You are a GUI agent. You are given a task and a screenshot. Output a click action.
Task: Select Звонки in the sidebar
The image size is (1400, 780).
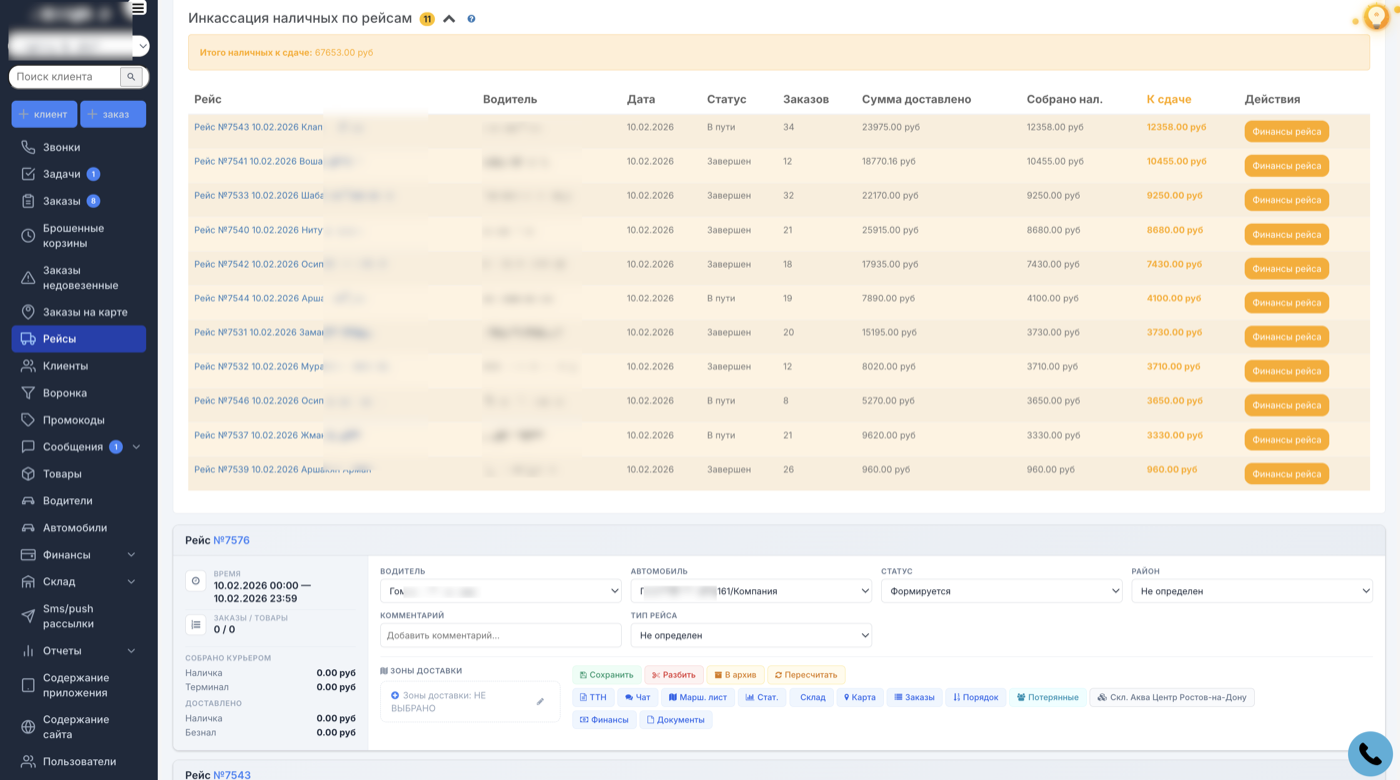point(61,147)
